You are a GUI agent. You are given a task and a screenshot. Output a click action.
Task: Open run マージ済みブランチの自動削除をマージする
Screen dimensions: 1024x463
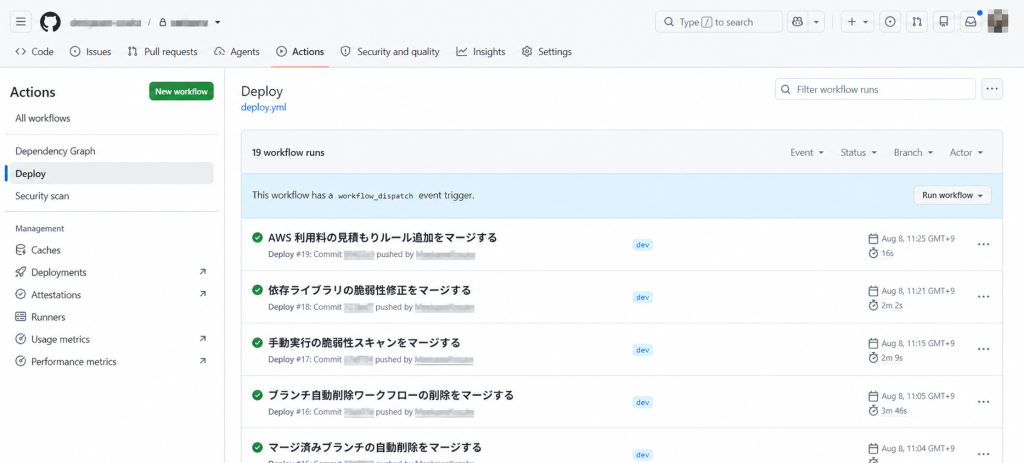coord(375,447)
